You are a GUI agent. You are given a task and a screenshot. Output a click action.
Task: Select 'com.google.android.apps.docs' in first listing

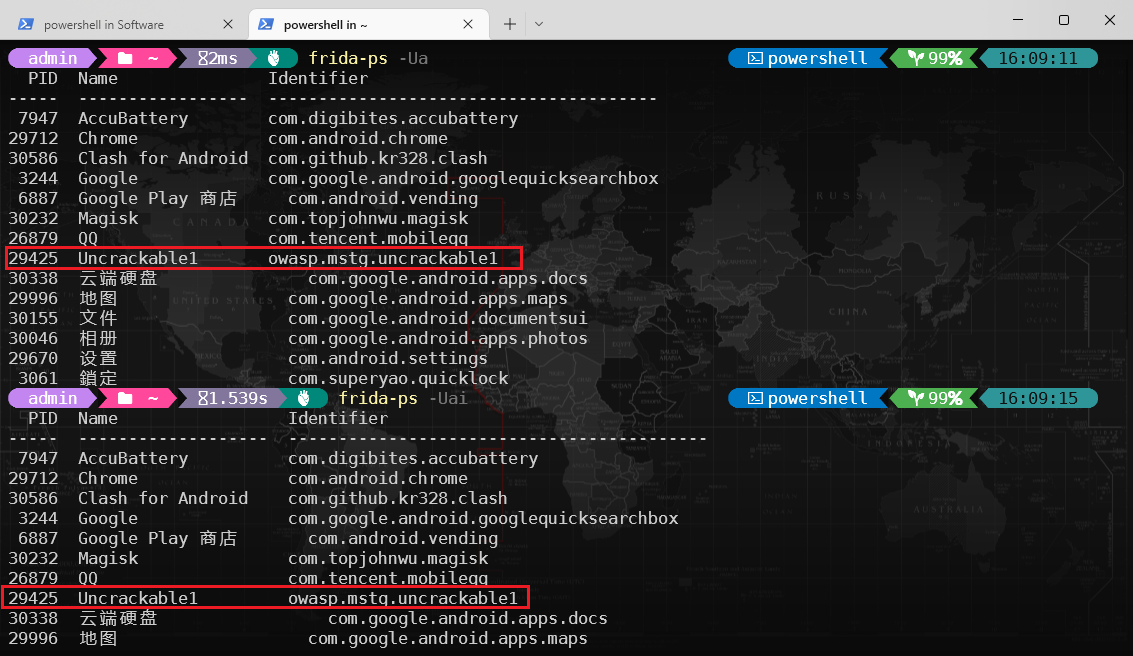tap(448, 279)
